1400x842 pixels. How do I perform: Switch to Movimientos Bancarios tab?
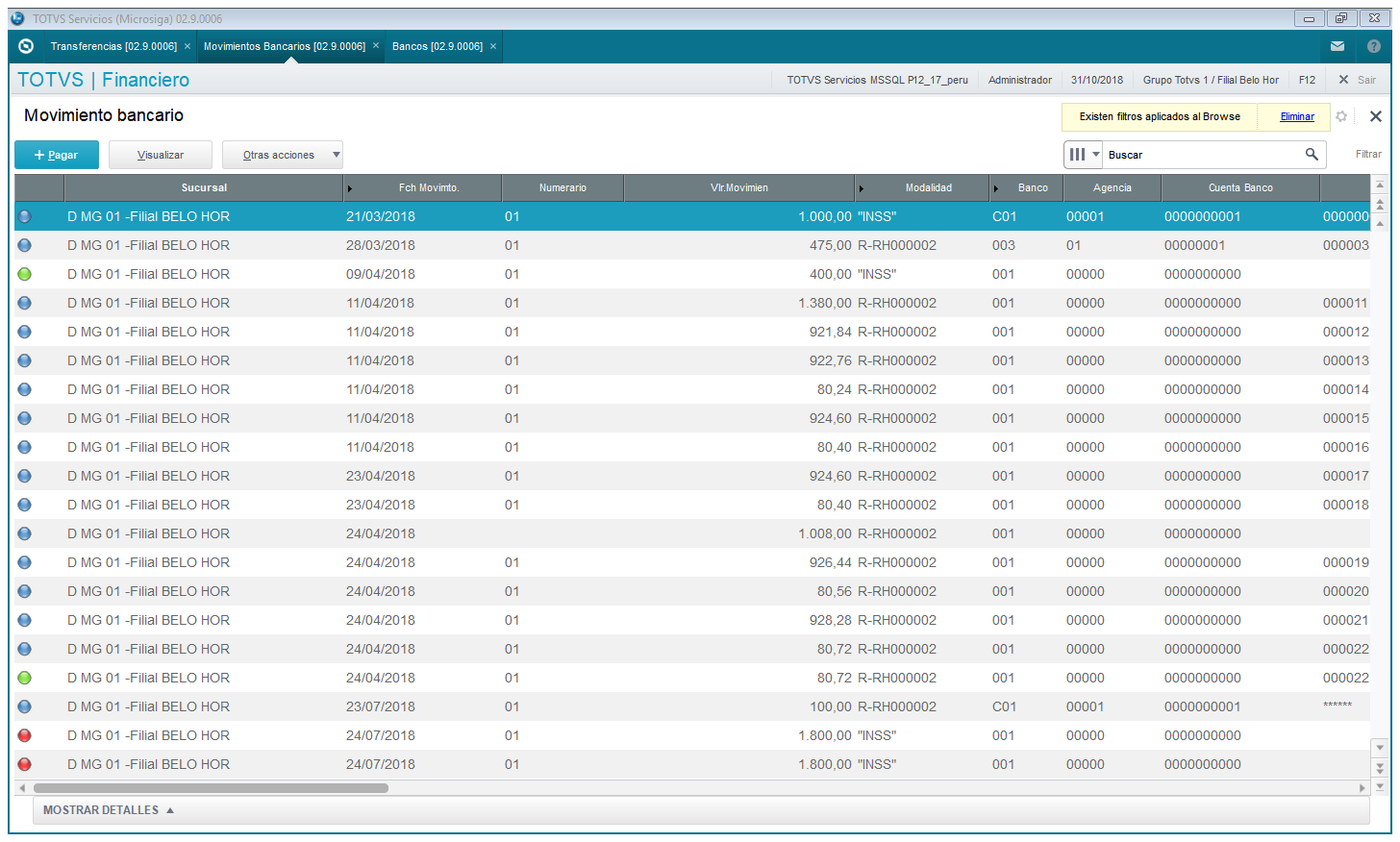(x=285, y=46)
